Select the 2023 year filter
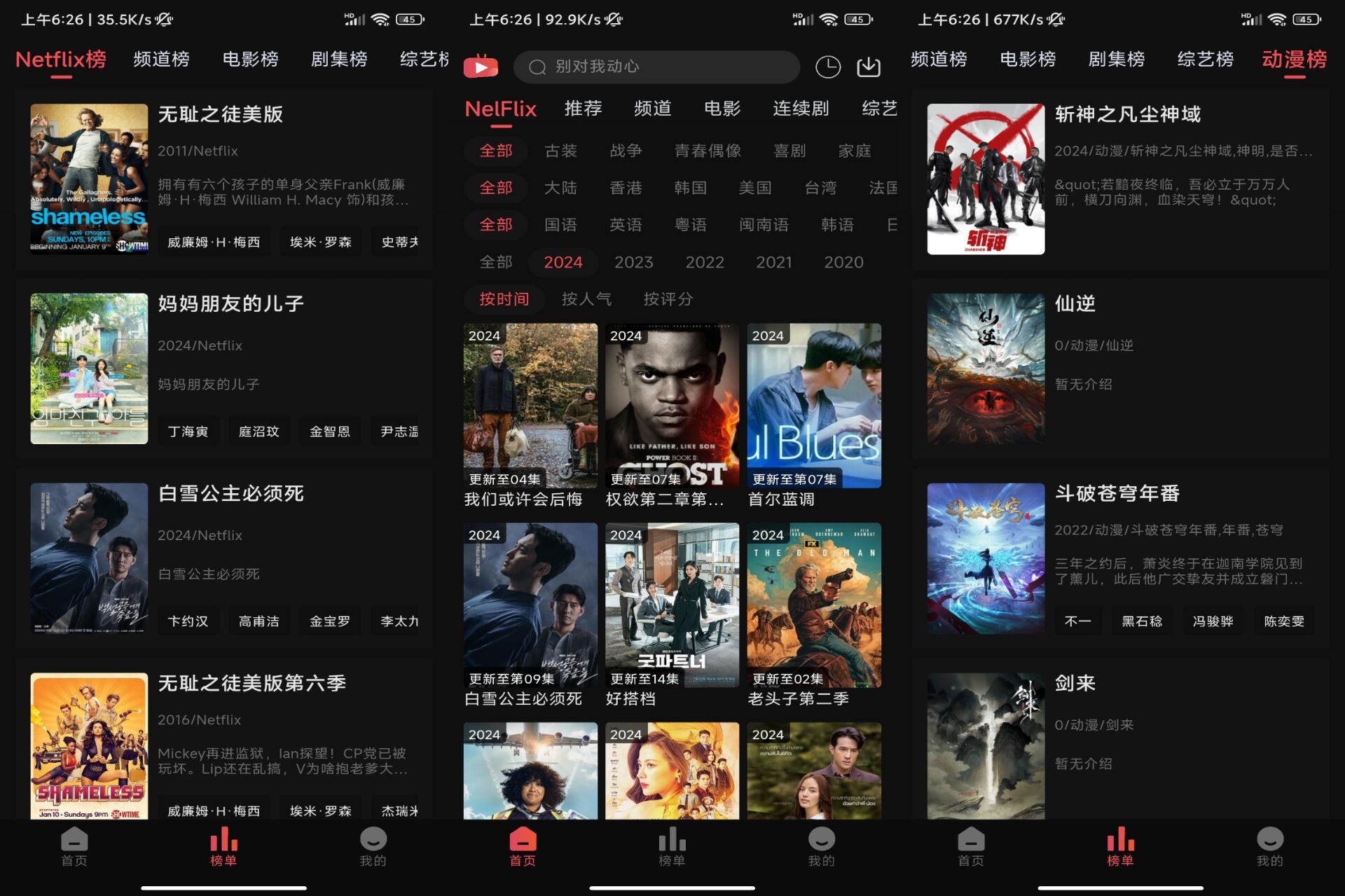This screenshot has width=1345, height=896. pos(633,262)
